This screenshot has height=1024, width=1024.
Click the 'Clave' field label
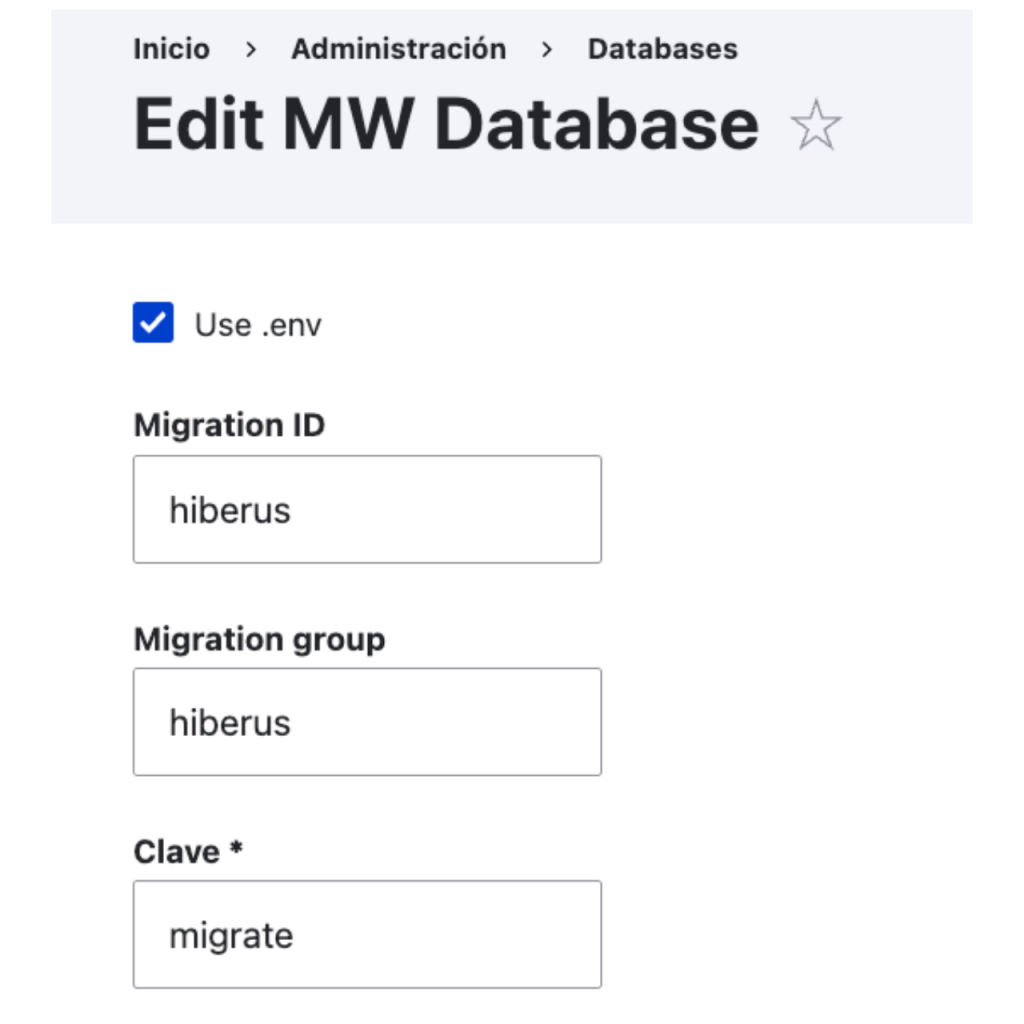(x=176, y=852)
